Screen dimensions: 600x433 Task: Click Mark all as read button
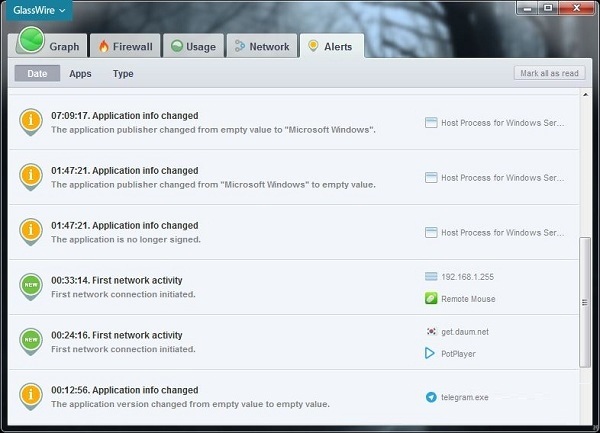click(548, 73)
